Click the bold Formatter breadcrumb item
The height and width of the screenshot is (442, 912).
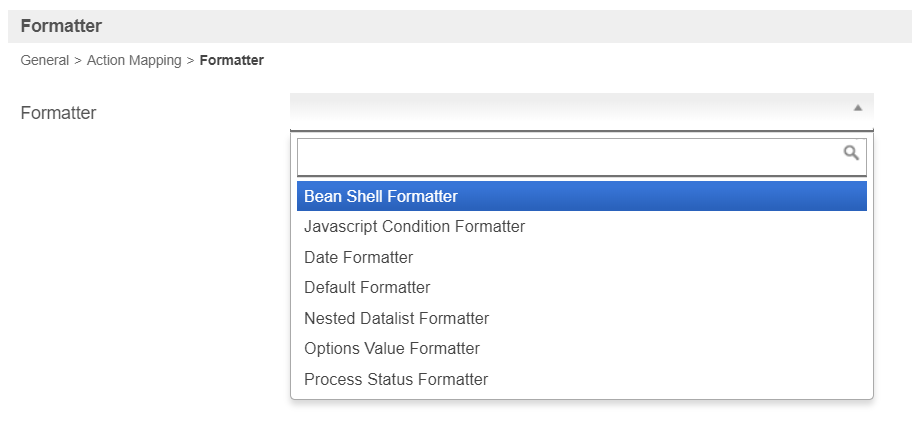(x=232, y=61)
